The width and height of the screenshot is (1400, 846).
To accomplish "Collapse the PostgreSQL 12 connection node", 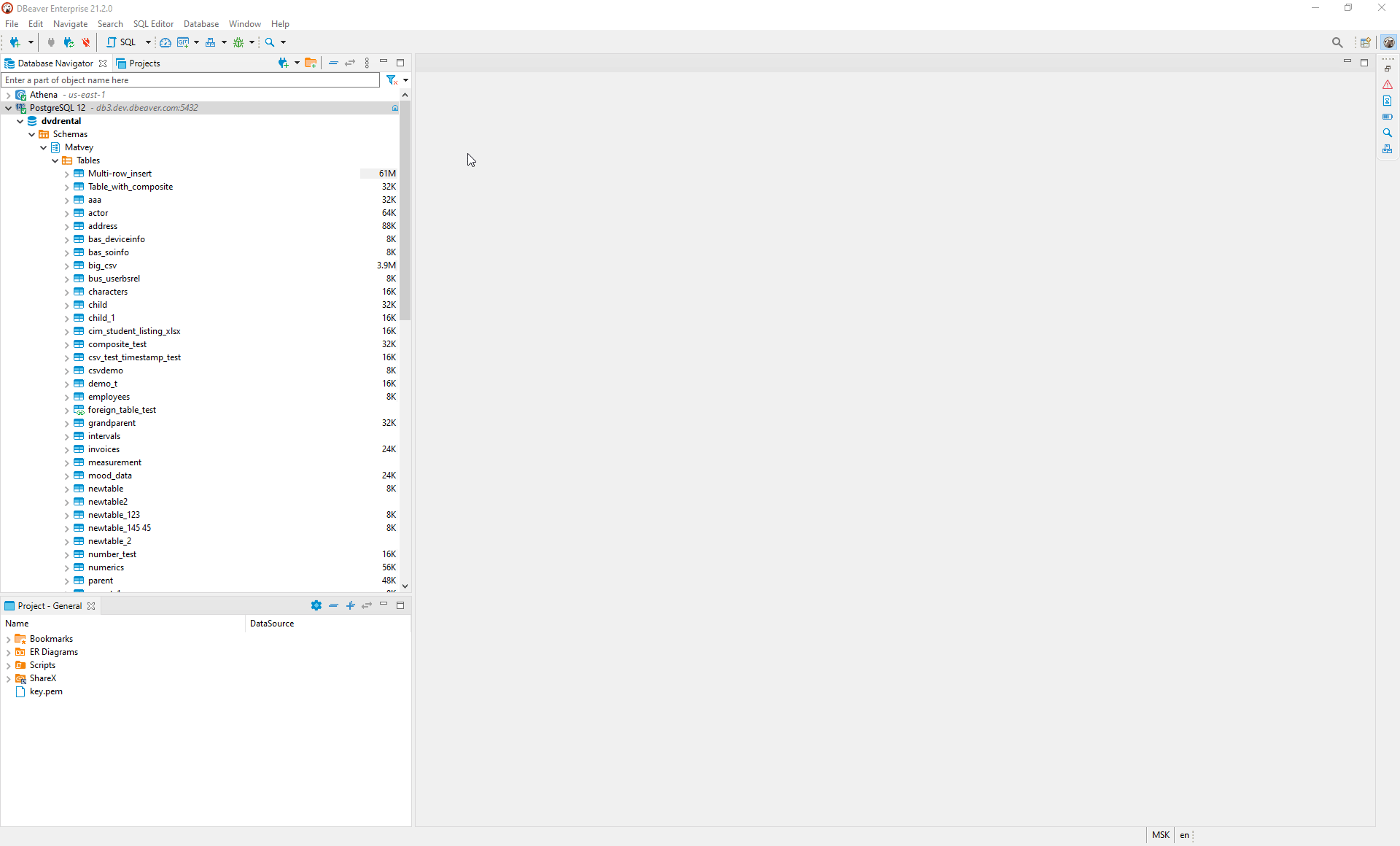I will [x=8, y=107].
